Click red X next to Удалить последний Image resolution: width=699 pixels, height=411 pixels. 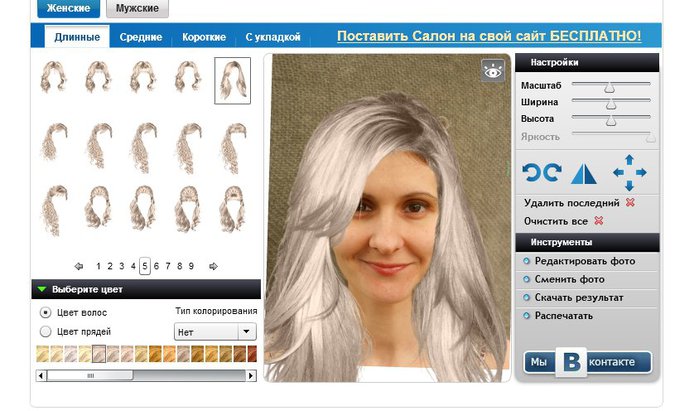pyautogui.click(x=630, y=203)
